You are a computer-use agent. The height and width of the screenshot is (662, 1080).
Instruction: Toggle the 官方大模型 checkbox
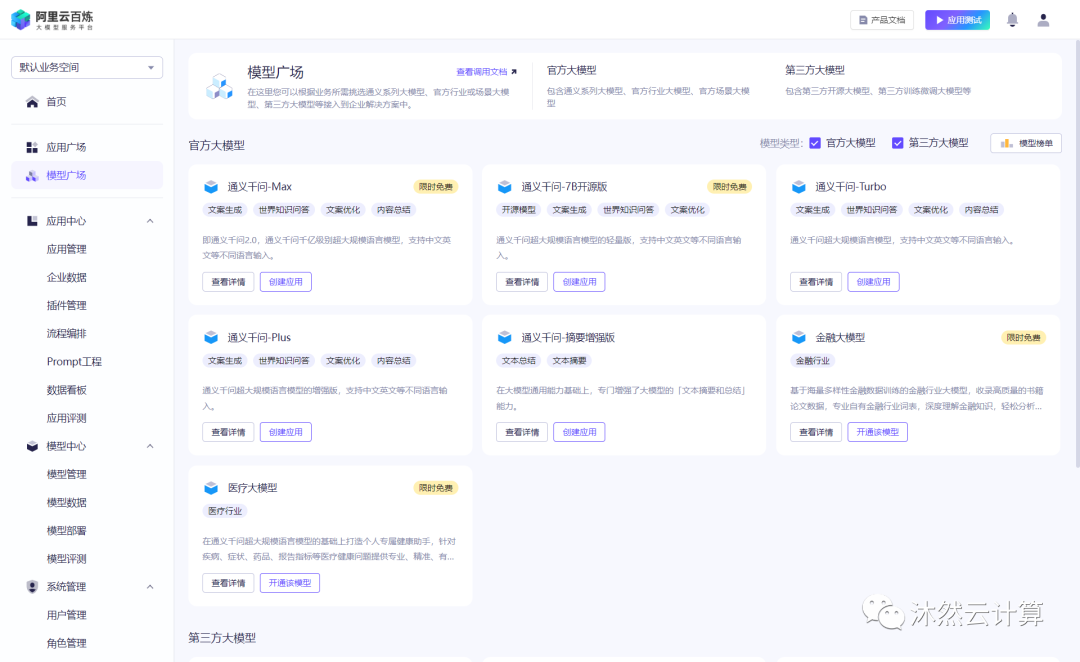815,143
